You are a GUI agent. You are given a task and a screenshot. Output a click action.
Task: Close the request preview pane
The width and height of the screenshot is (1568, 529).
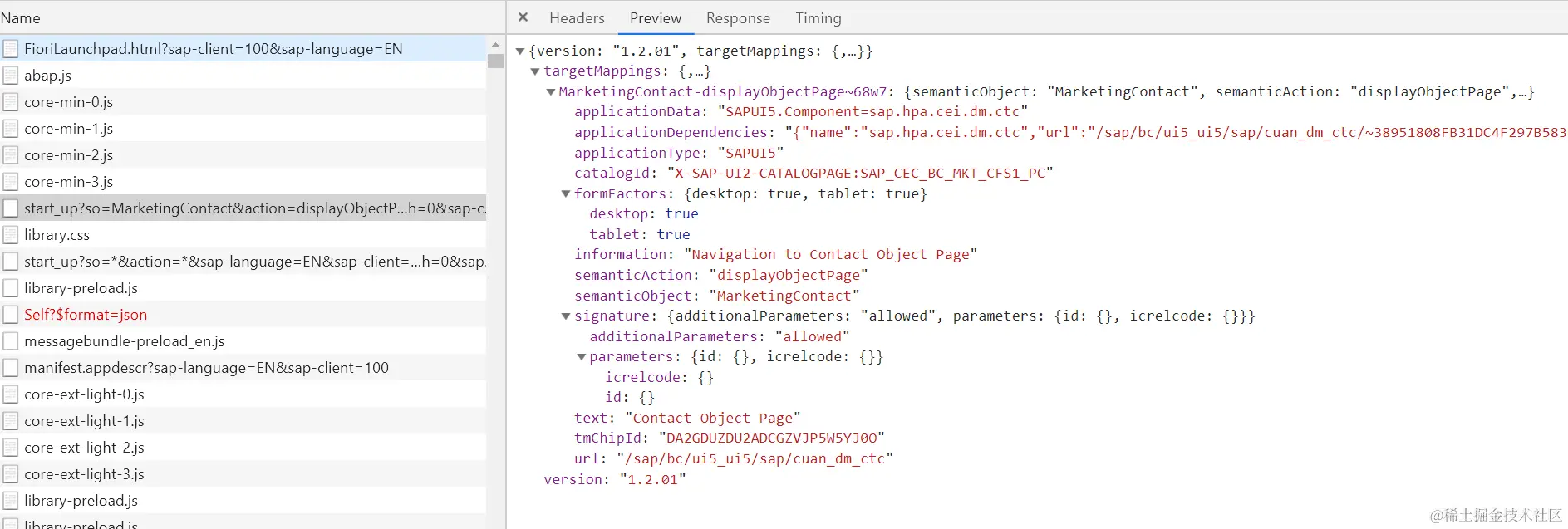pos(523,17)
